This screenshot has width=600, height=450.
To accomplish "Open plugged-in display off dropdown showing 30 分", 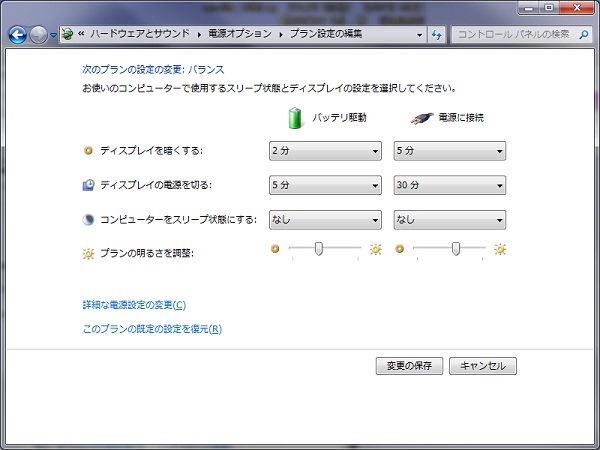I will (450, 185).
